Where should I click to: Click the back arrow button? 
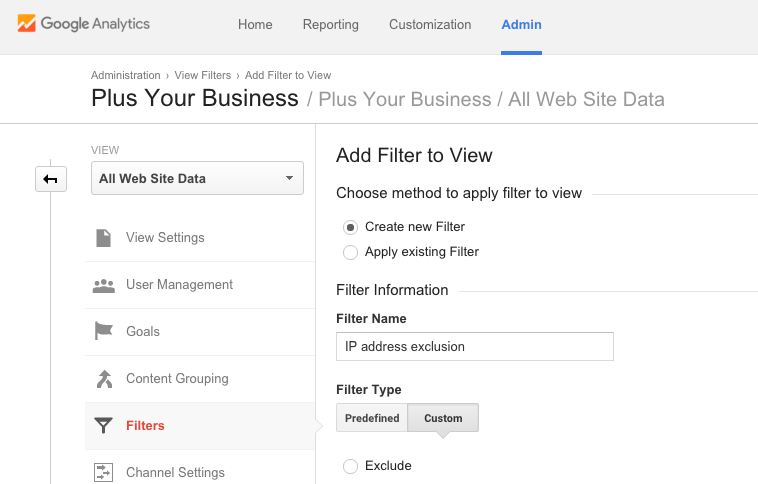click(x=51, y=179)
